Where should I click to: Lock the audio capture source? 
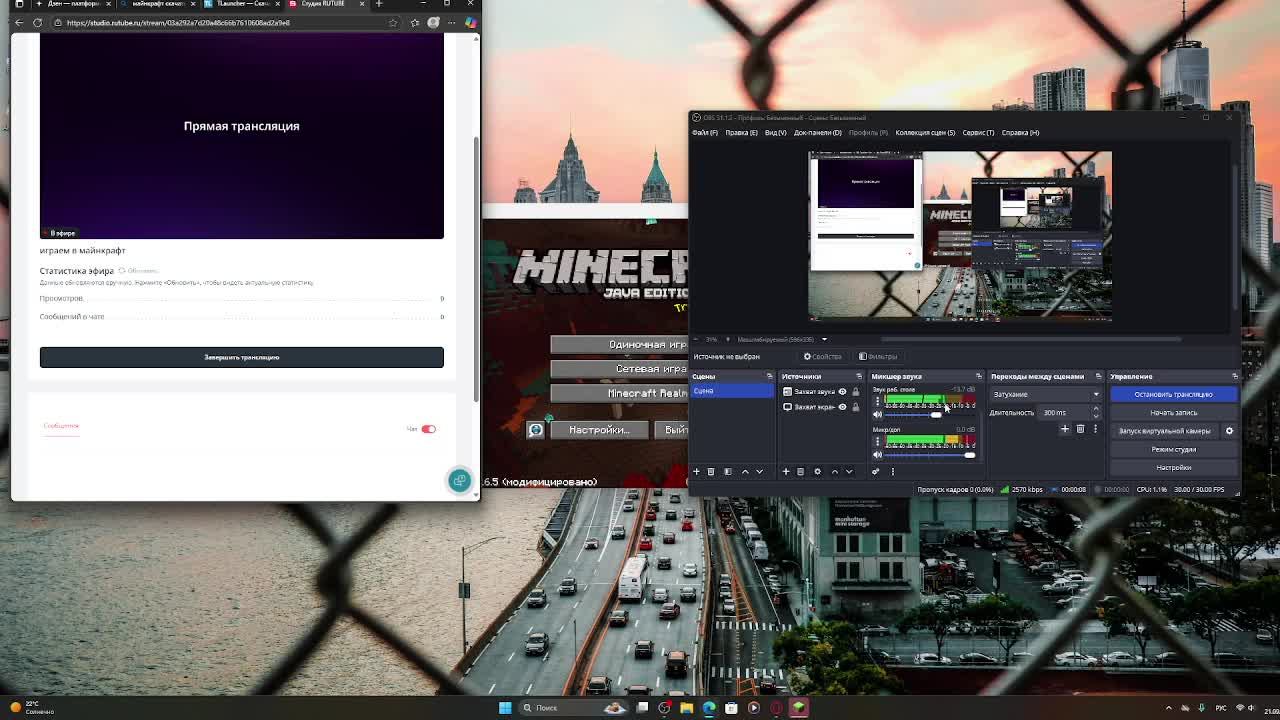click(x=855, y=392)
